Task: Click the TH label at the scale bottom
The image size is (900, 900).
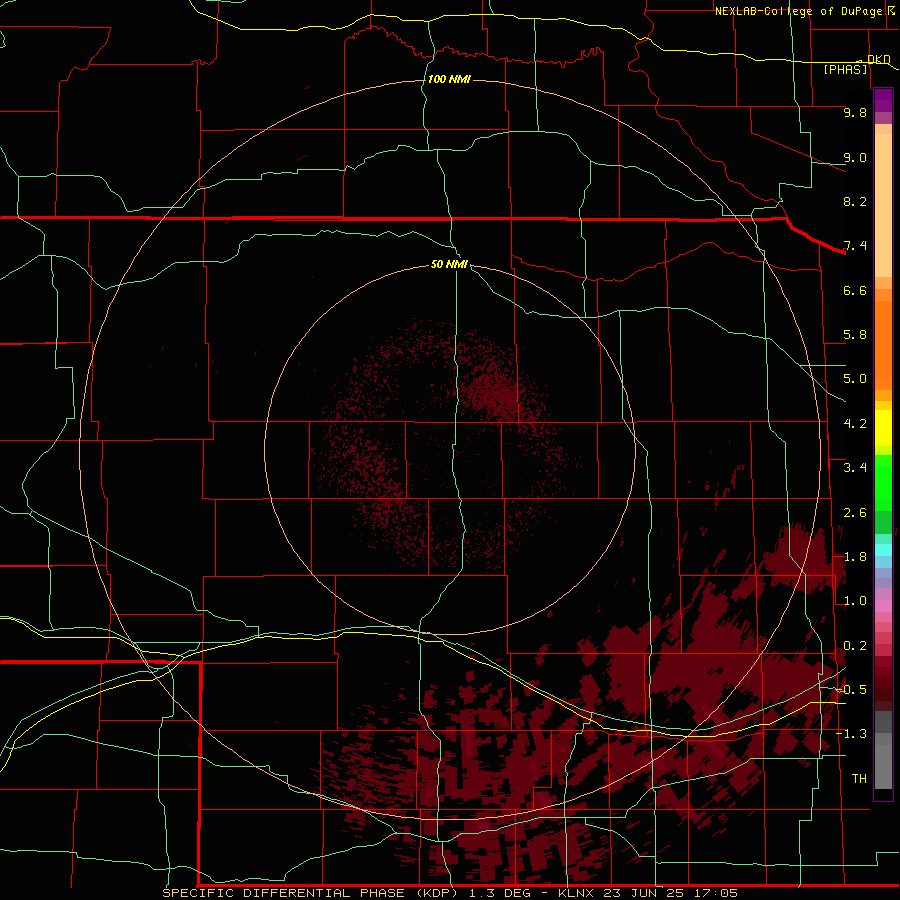Action: [x=859, y=779]
